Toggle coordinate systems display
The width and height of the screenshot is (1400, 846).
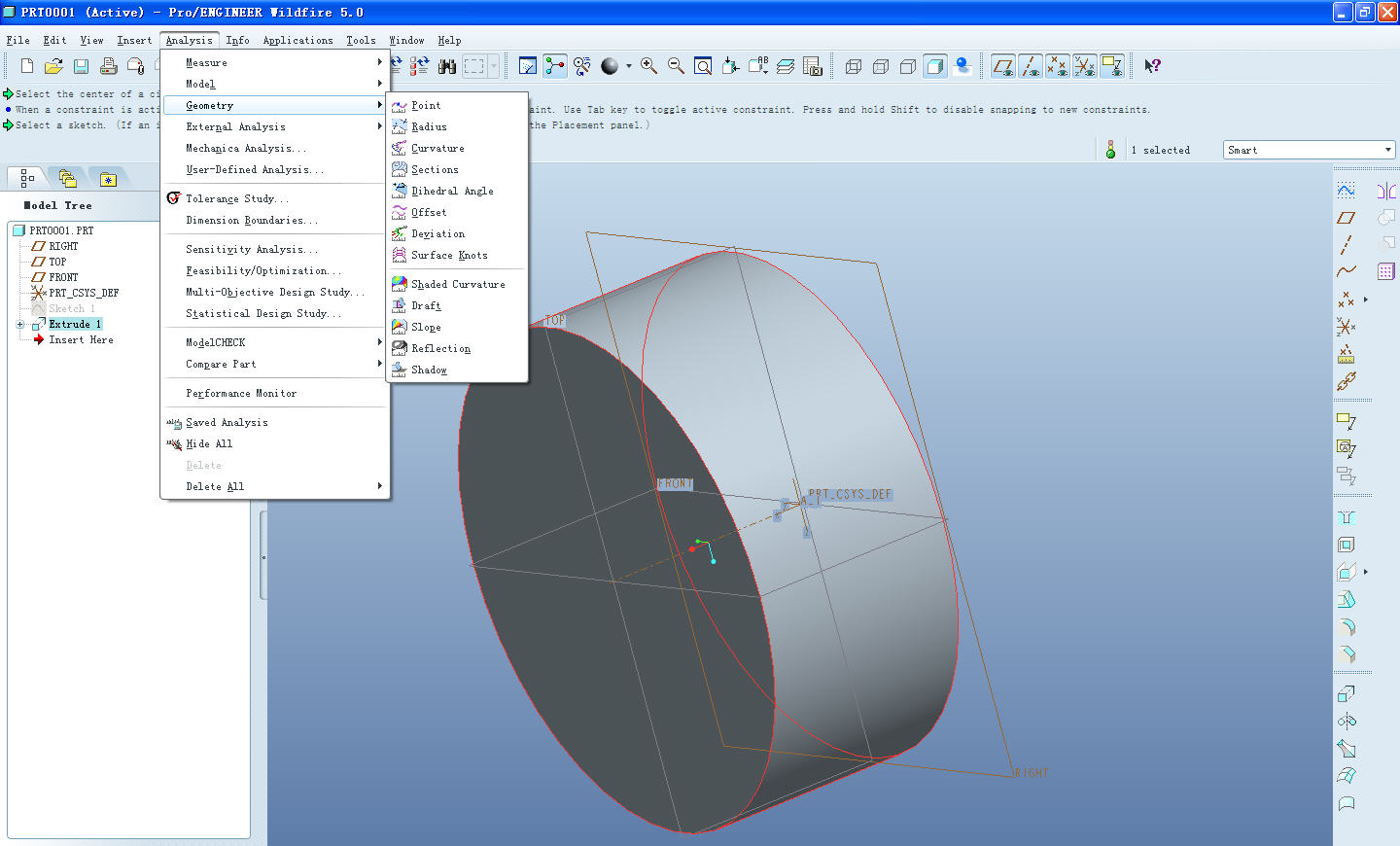tap(1085, 66)
